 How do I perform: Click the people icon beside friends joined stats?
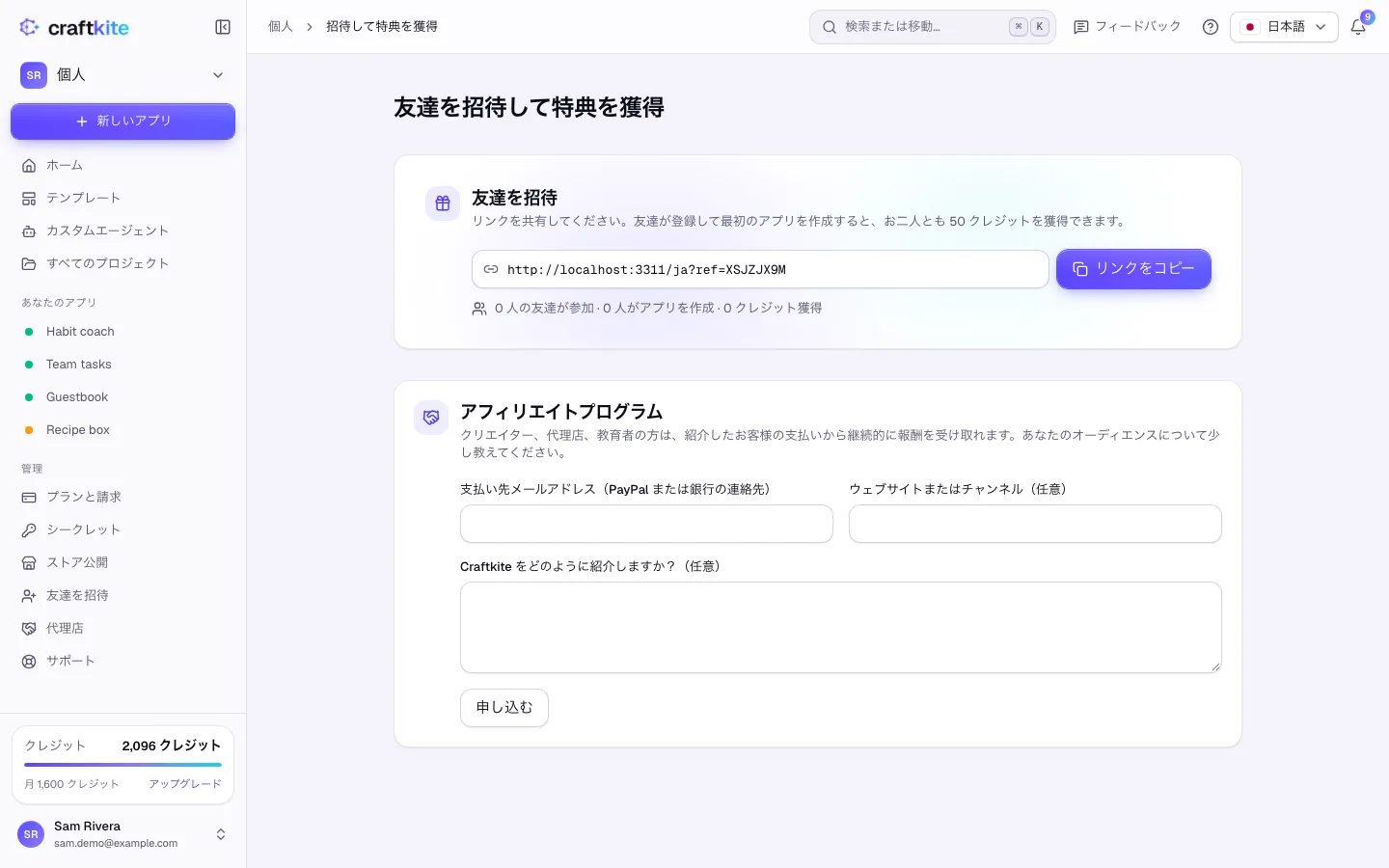click(479, 309)
